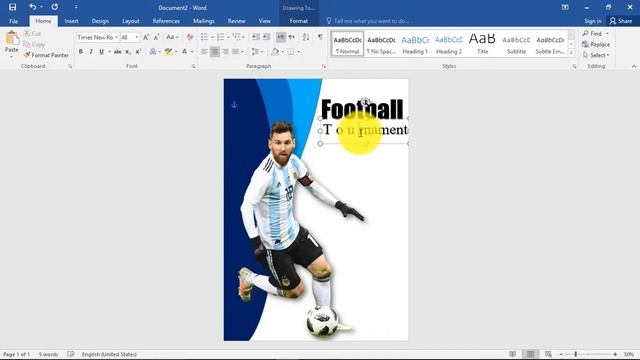This screenshot has width=640, height=360.
Task: Toggle Show/Hide paragraph marks
Action: [x=320, y=37]
